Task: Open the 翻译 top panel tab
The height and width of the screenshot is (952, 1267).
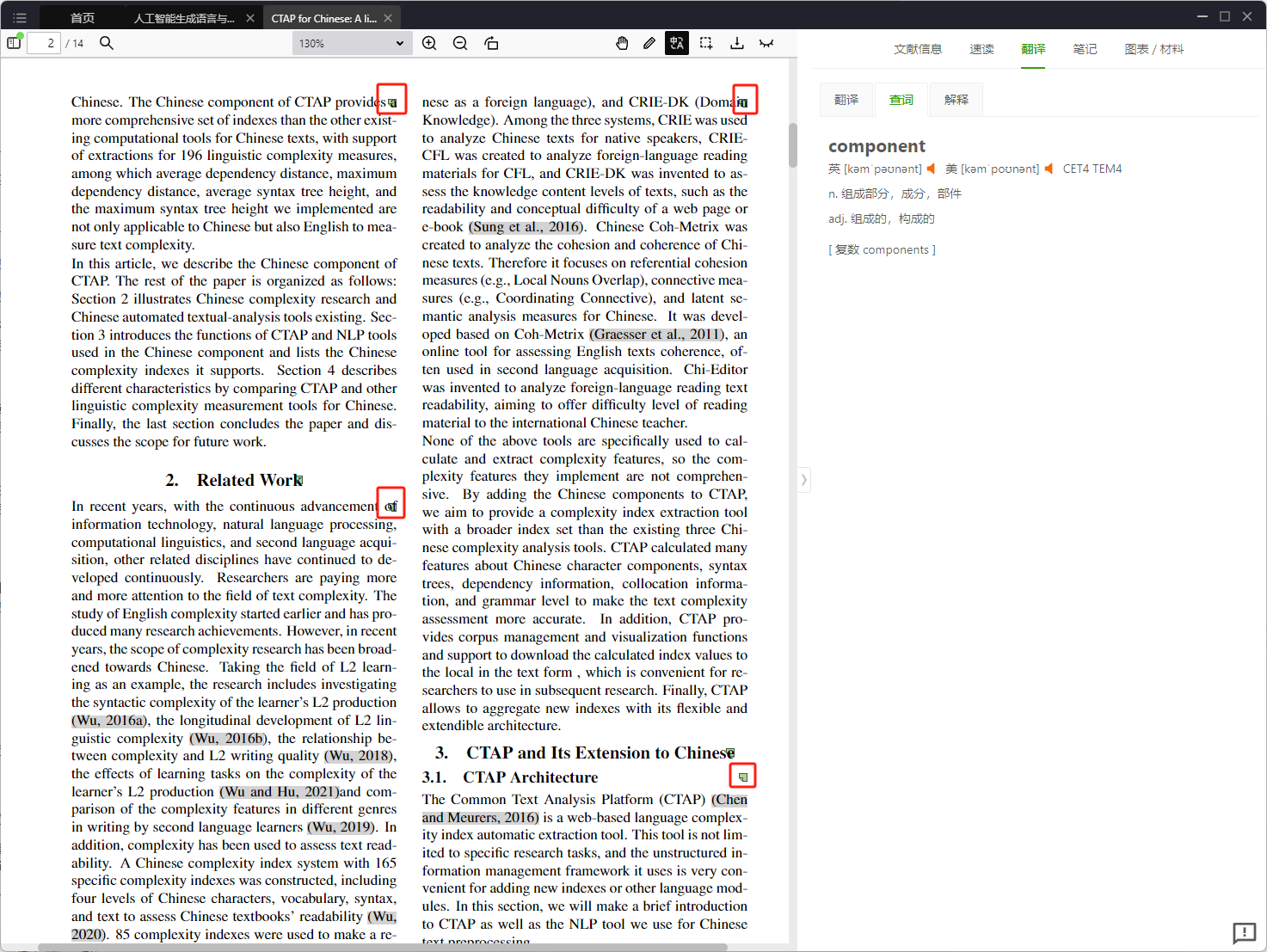Action: click(x=1033, y=49)
